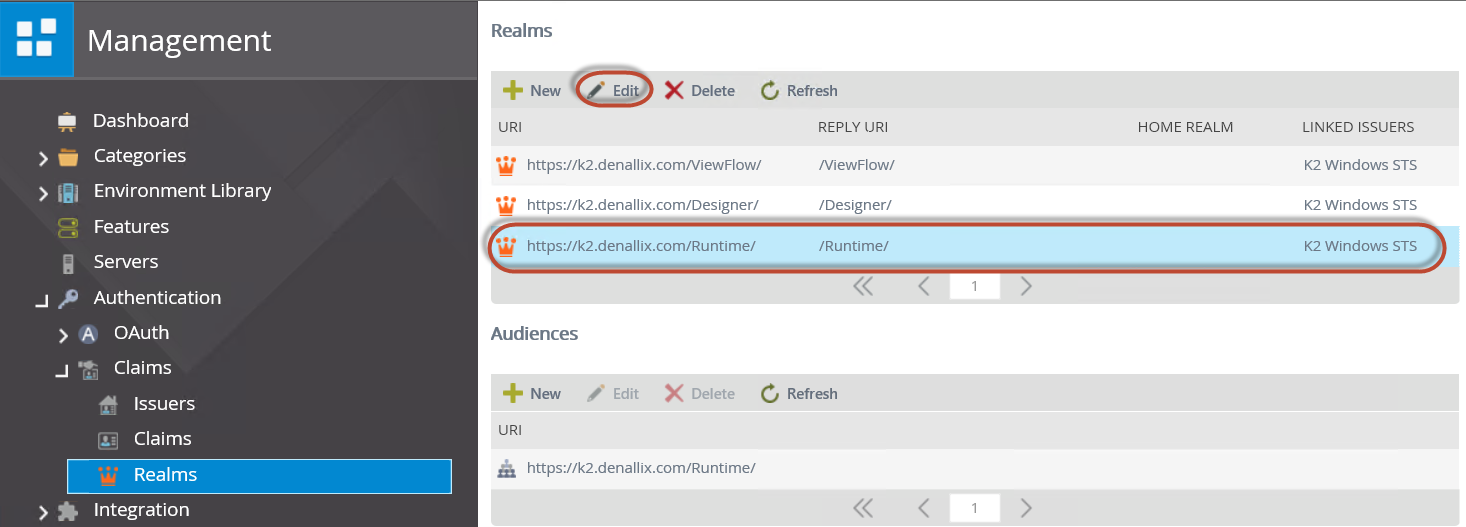Expand the Categories tree node
1466x527 pixels.
click(x=43, y=158)
